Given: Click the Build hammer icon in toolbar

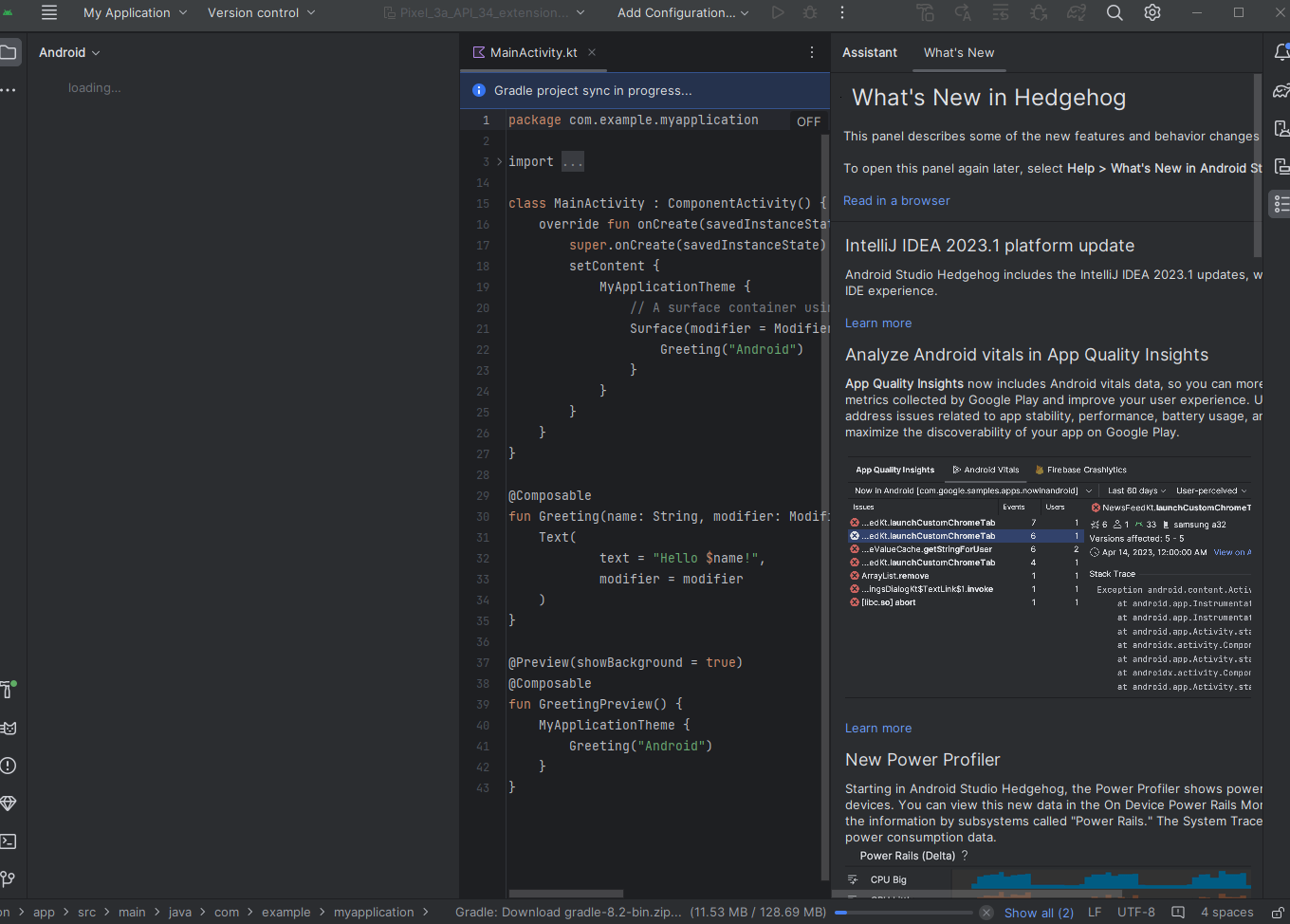Looking at the screenshot, I should click(926, 12).
